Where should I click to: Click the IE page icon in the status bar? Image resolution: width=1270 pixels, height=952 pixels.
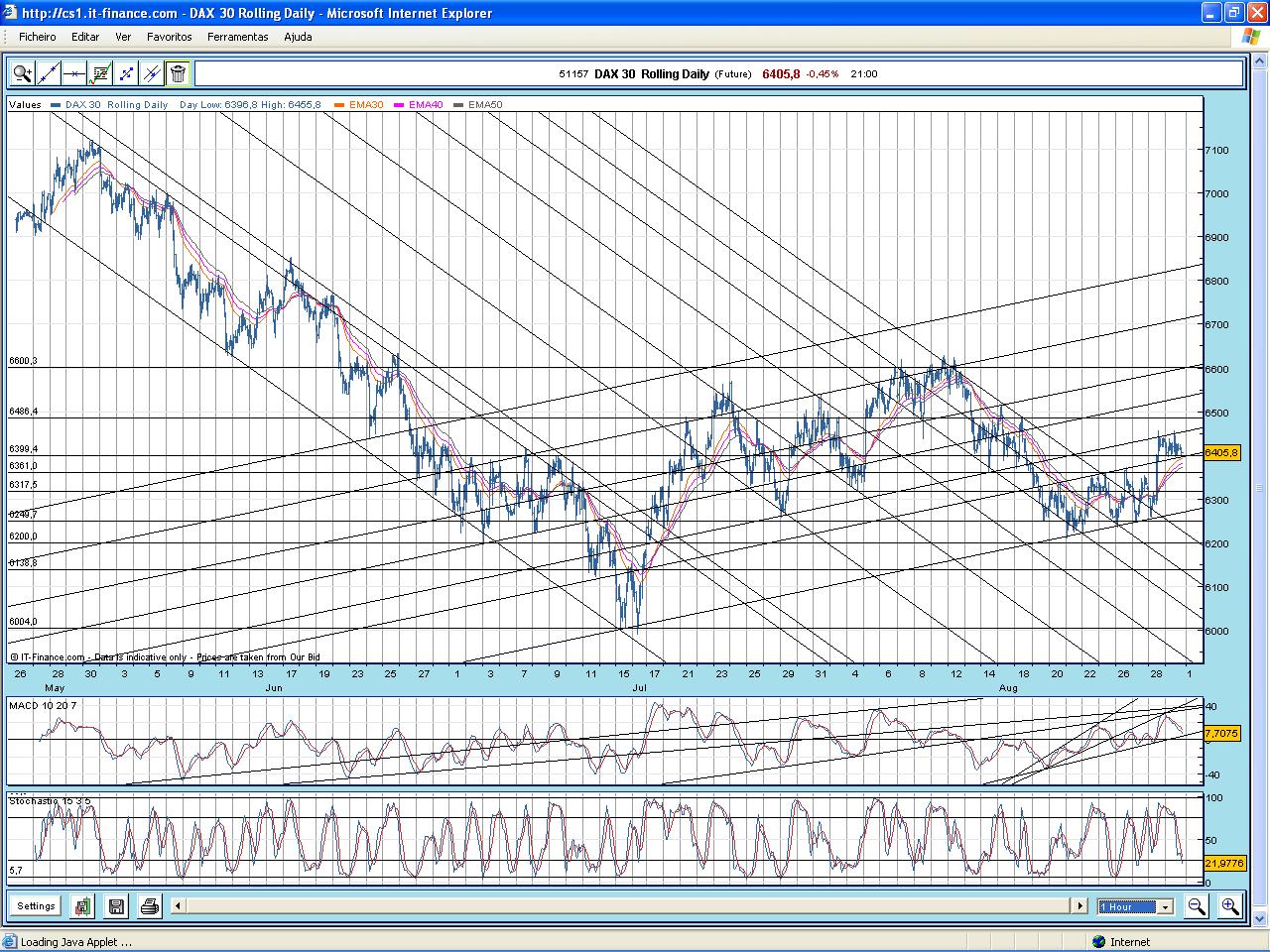[x=11, y=942]
